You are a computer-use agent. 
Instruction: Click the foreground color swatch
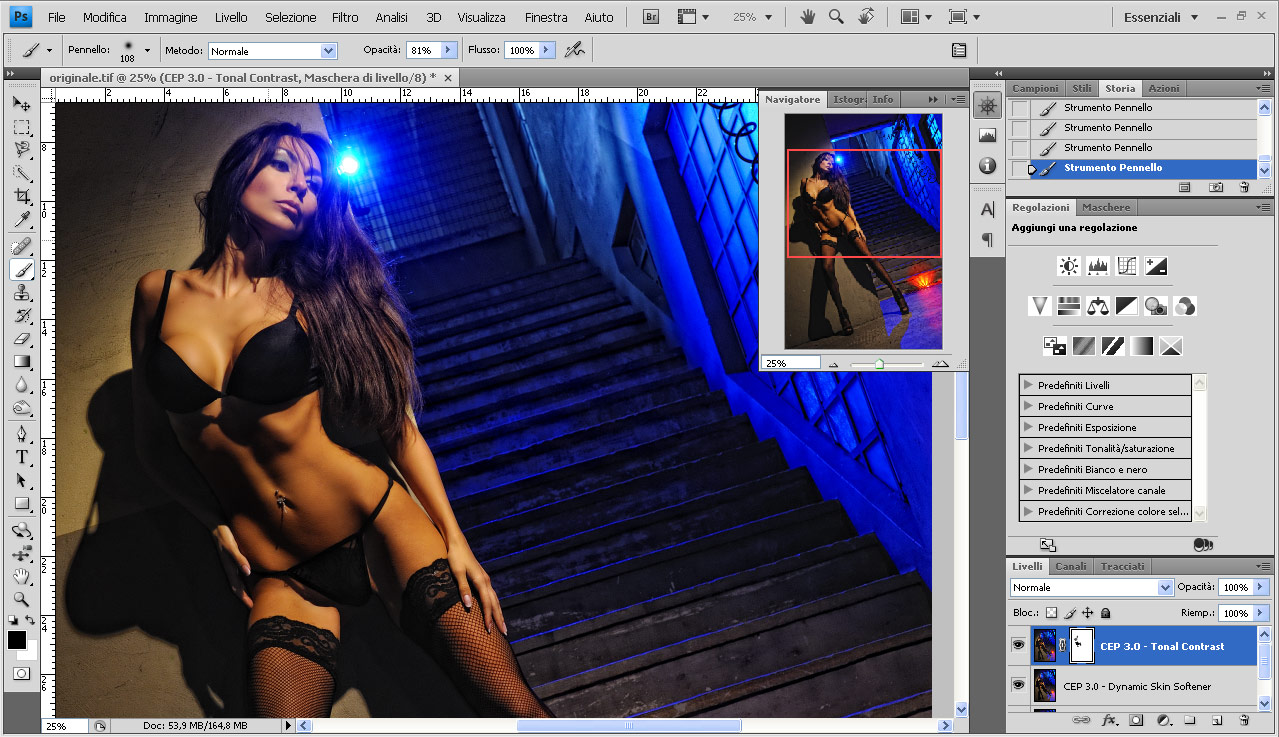(17, 640)
